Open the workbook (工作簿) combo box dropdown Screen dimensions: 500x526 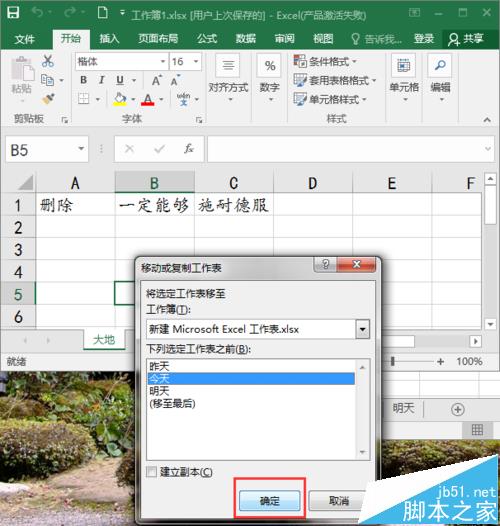click(362, 329)
